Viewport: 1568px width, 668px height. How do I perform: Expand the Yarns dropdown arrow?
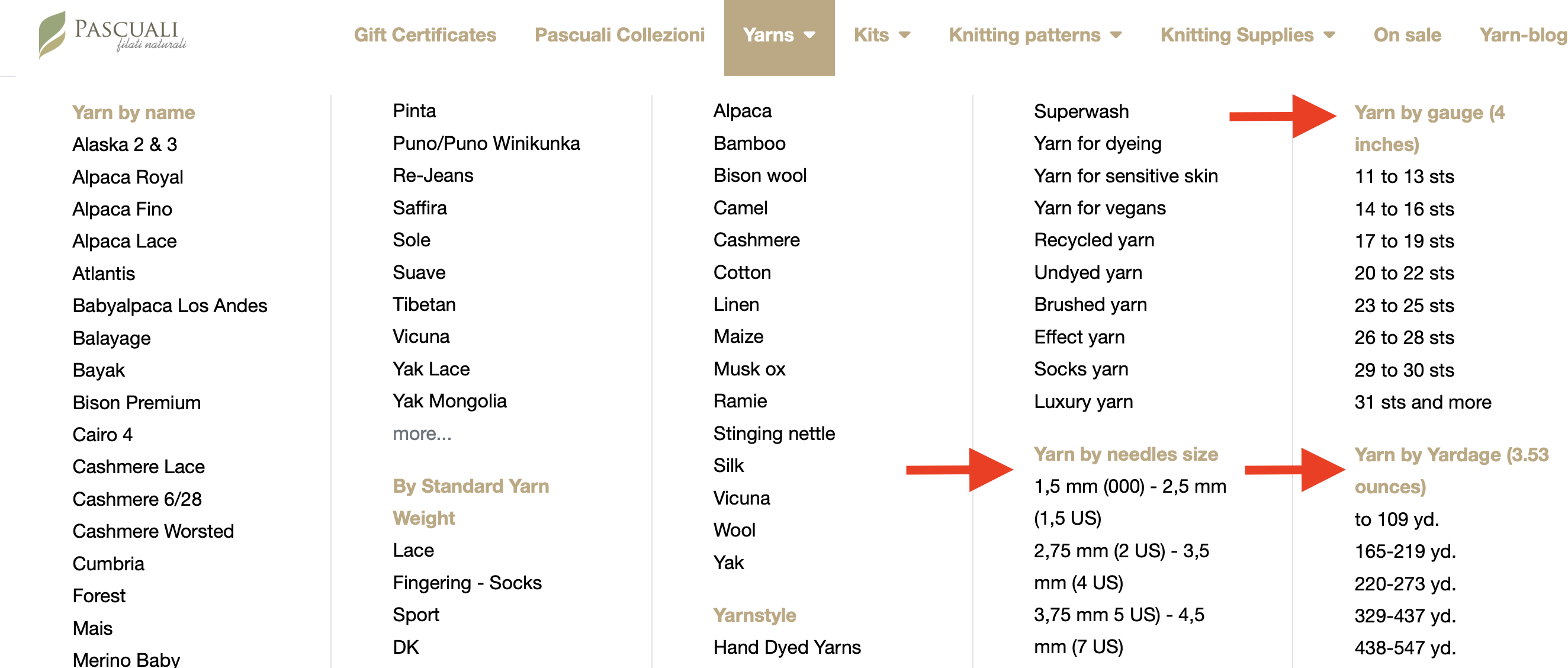click(x=809, y=36)
